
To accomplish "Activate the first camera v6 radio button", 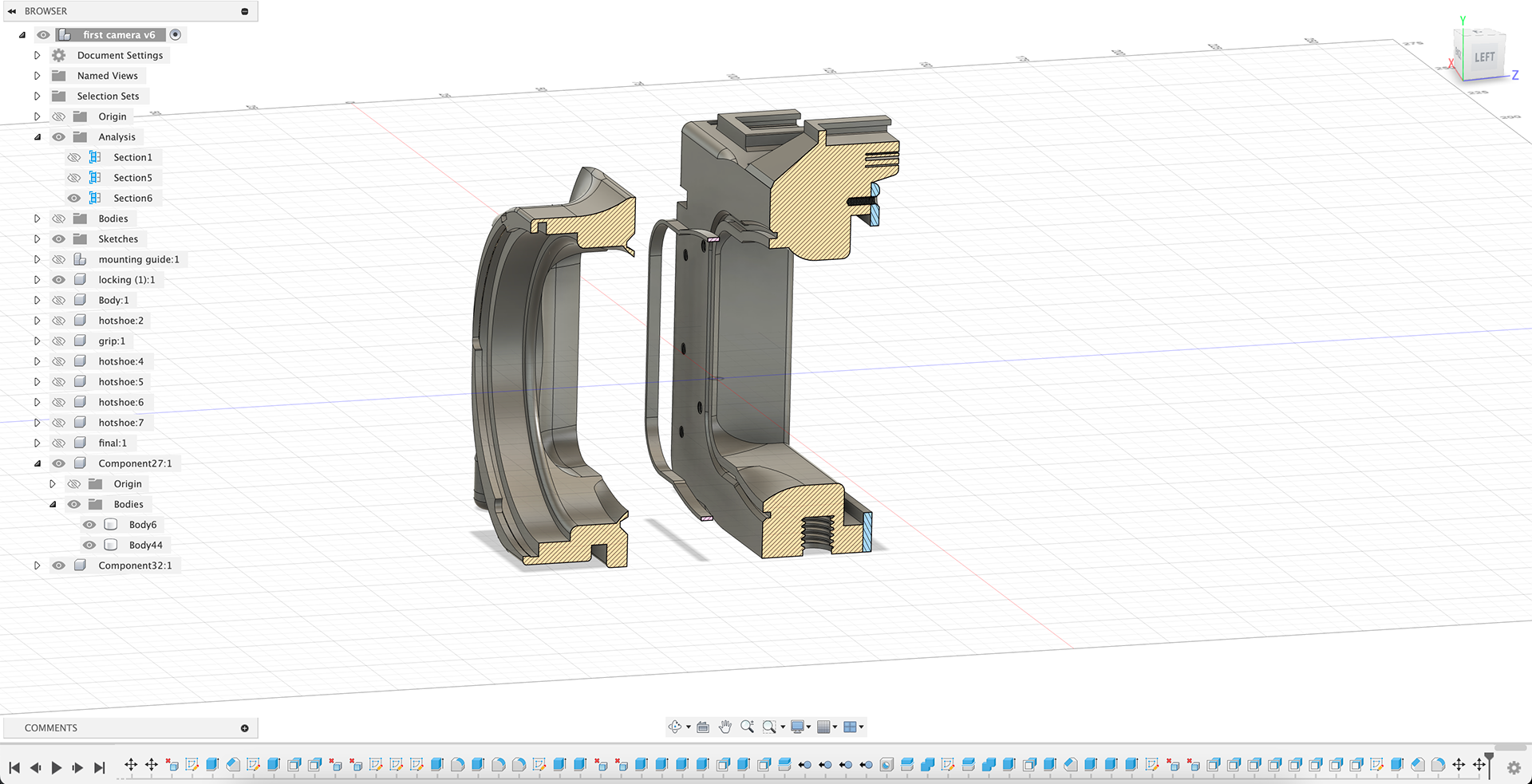I will [x=176, y=35].
